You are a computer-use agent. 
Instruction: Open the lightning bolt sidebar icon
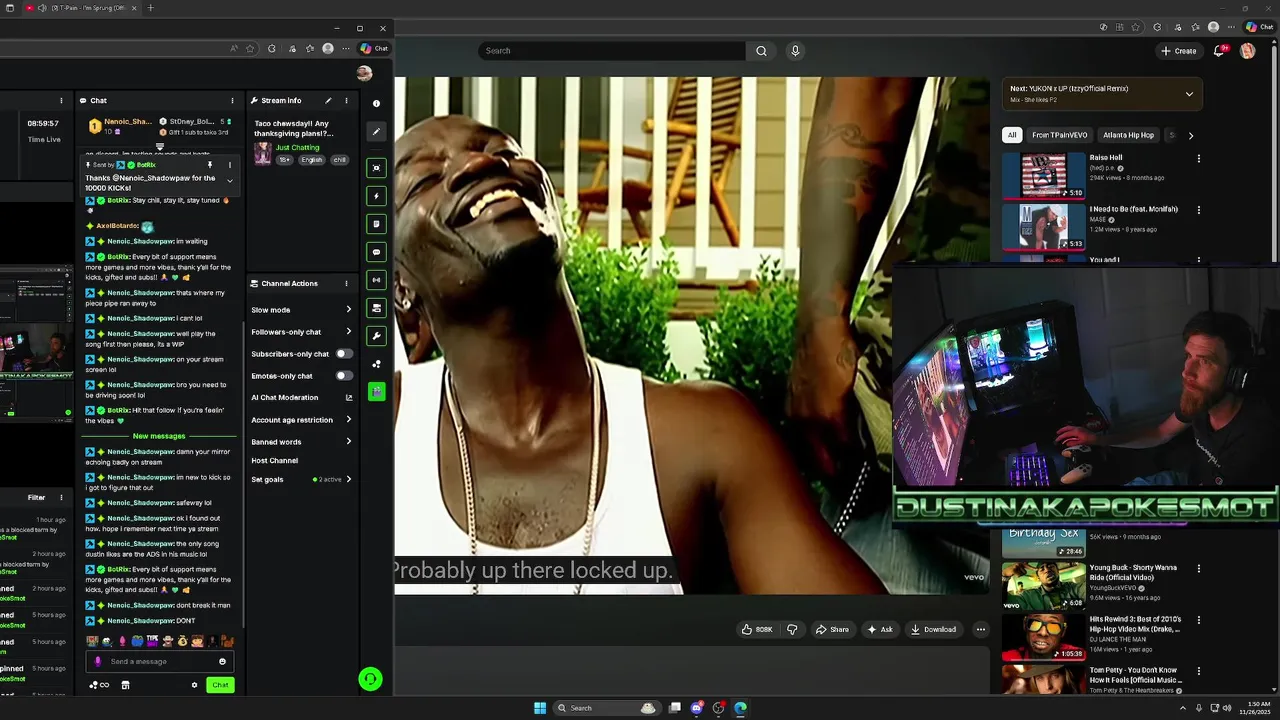[x=376, y=196]
